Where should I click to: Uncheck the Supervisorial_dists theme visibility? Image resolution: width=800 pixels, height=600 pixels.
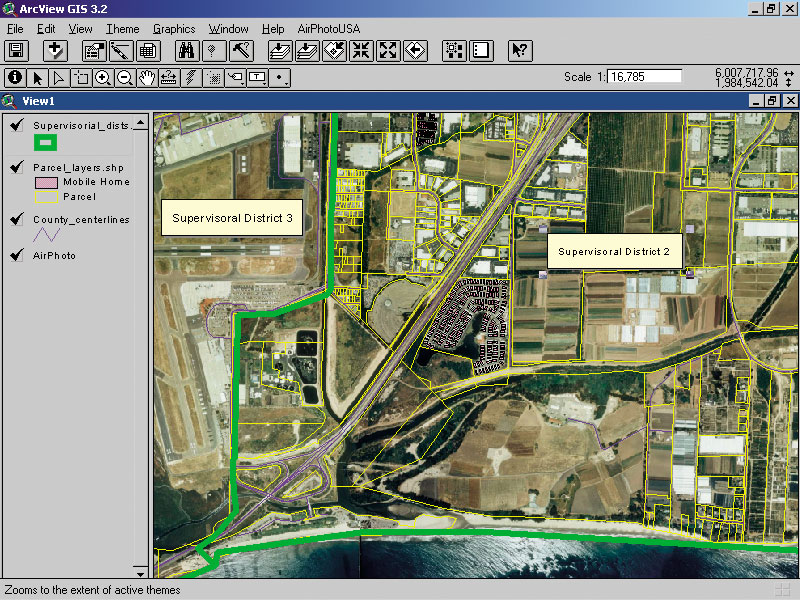pos(17,124)
